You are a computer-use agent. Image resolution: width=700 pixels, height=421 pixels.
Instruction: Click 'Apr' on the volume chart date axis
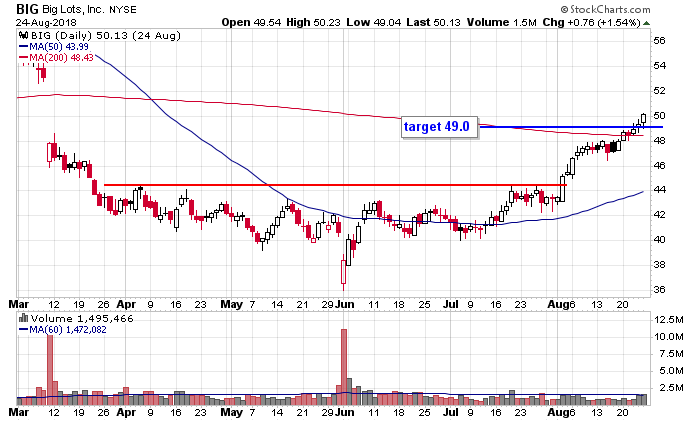coord(126,412)
